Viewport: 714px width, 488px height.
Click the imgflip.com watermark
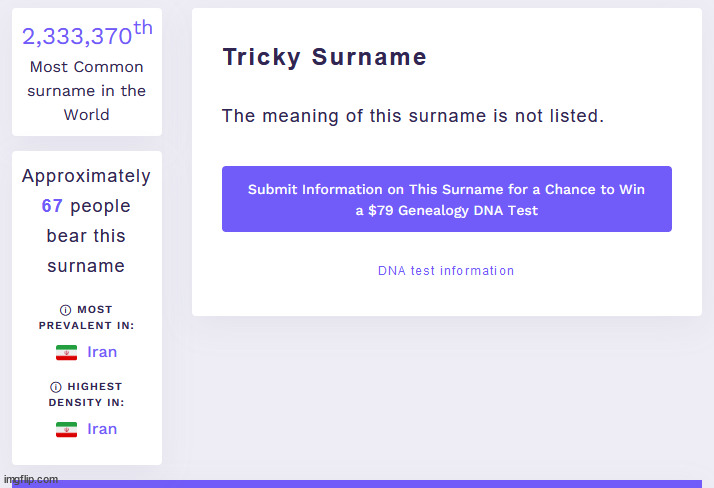click(30, 480)
